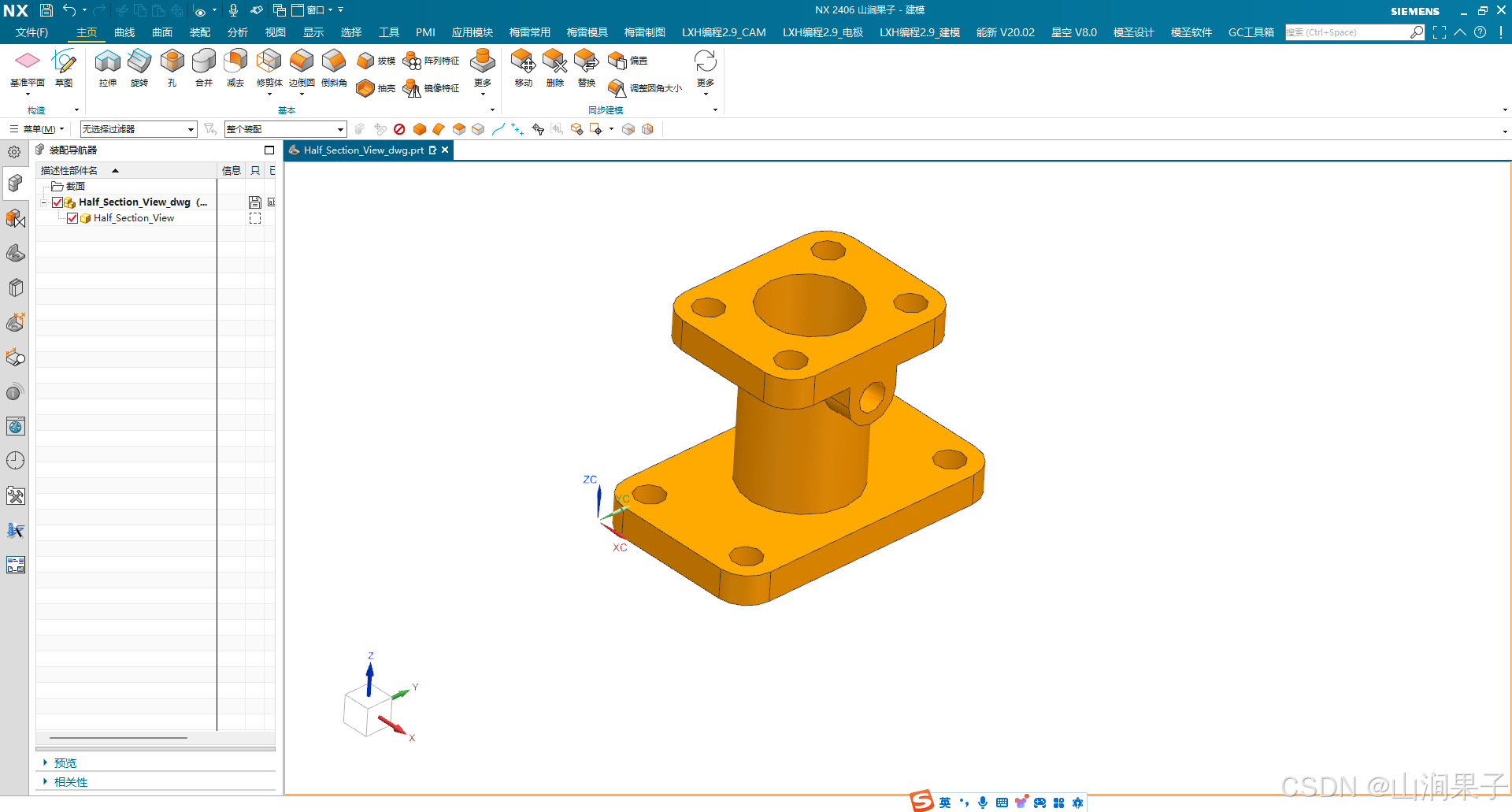Click the Pattern Feature (阵列特征) tool
1512x812 pixels.
click(431, 61)
